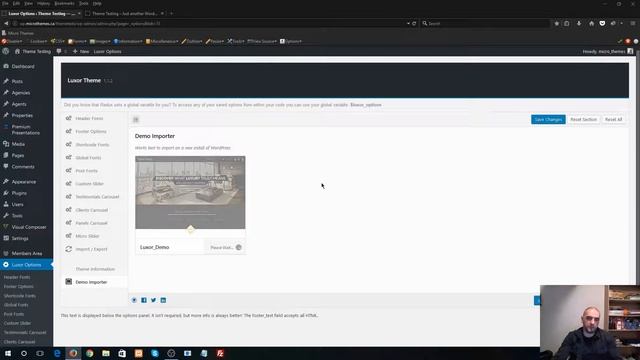Open Theme Information panel tab
640x360 pixels.
click(x=95, y=269)
